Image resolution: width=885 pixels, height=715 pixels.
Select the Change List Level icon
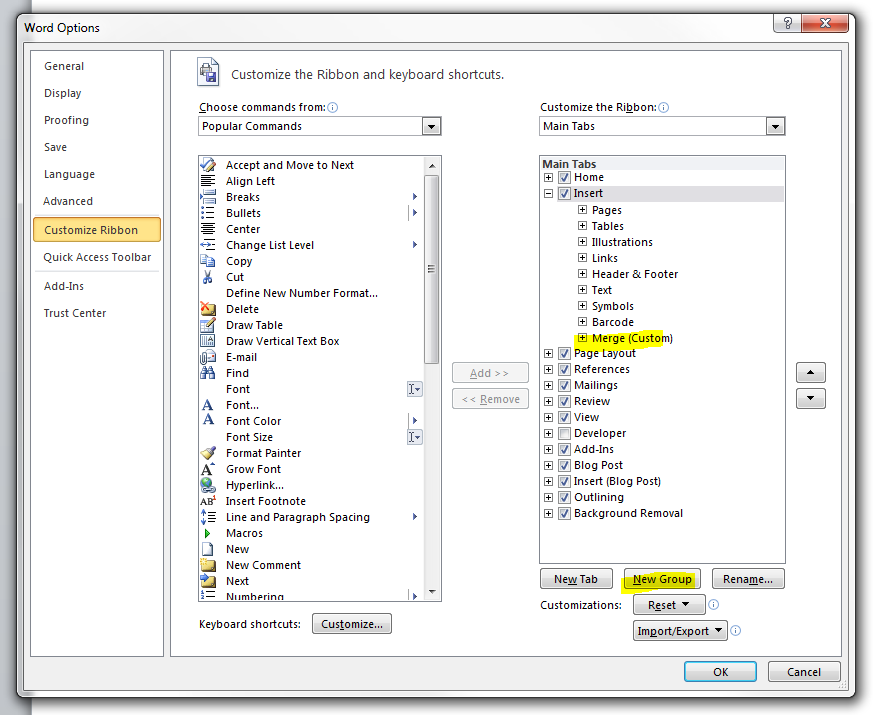coord(208,245)
